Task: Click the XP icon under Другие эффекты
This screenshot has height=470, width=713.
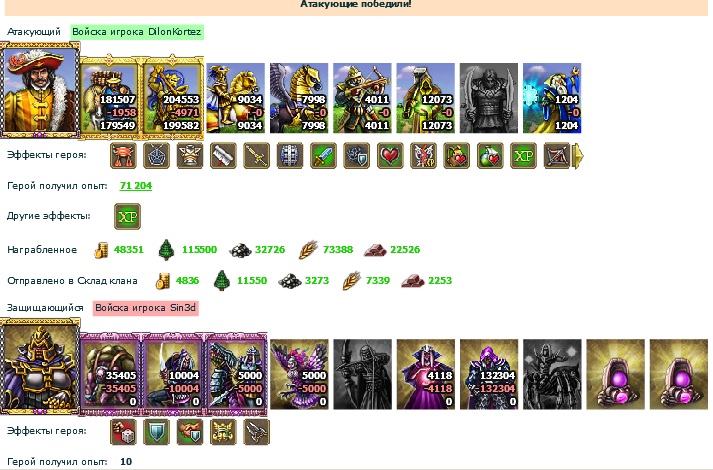Action: tap(127, 216)
